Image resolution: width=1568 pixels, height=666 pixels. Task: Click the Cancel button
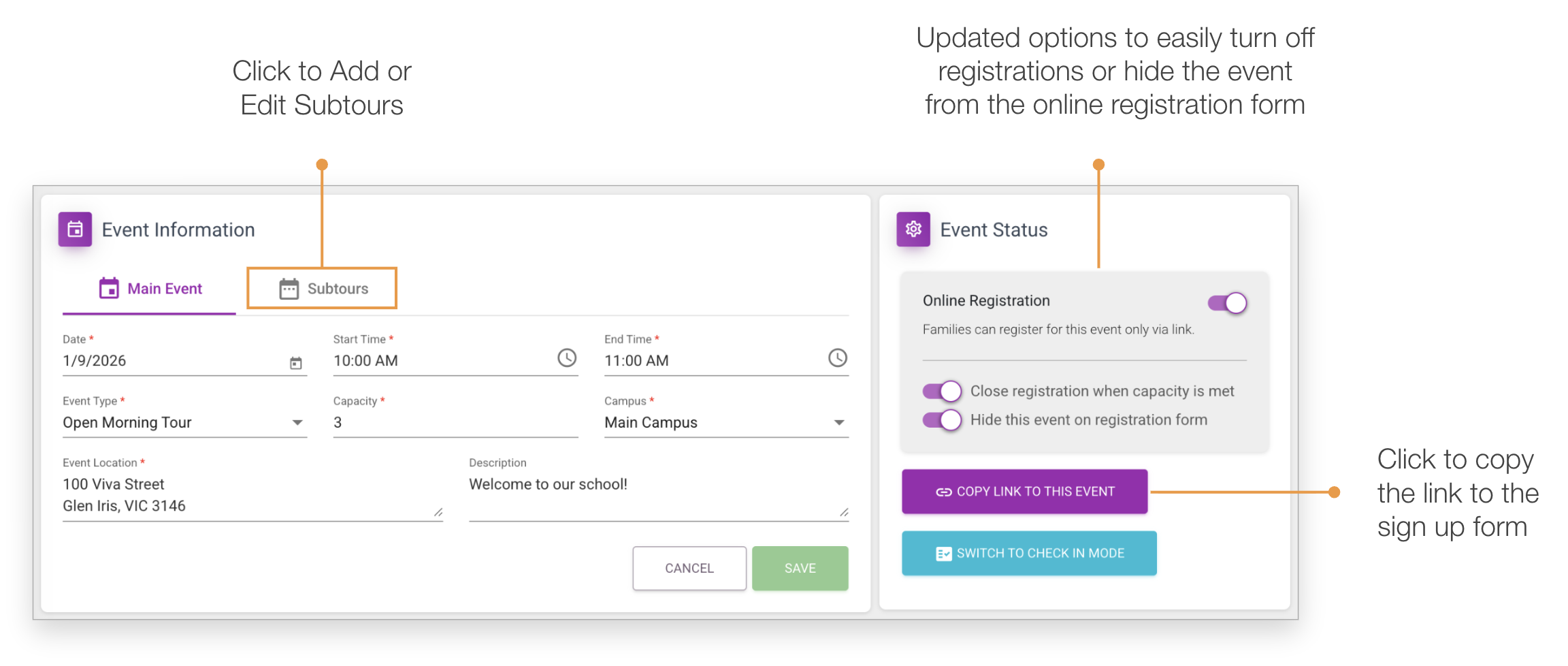pyautogui.click(x=689, y=568)
